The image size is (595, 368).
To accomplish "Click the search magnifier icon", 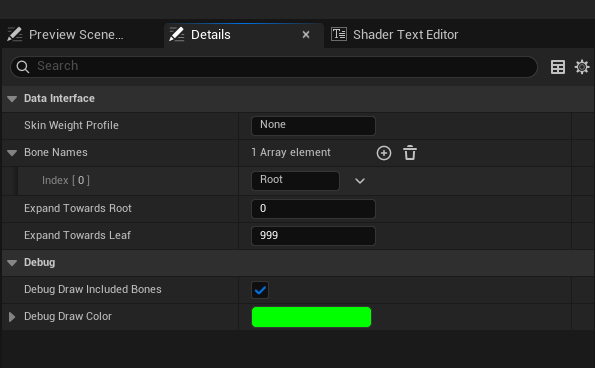I will click(23, 67).
